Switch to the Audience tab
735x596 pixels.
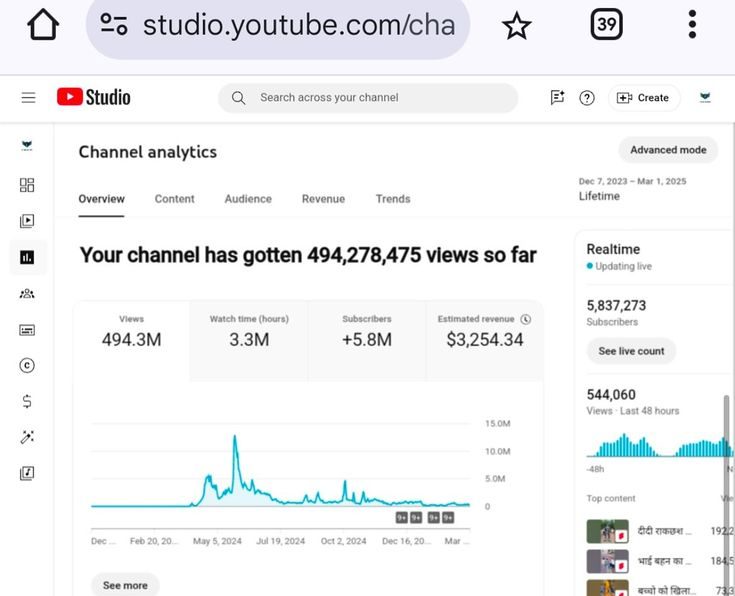pyautogui.click(x=248, y=199)
